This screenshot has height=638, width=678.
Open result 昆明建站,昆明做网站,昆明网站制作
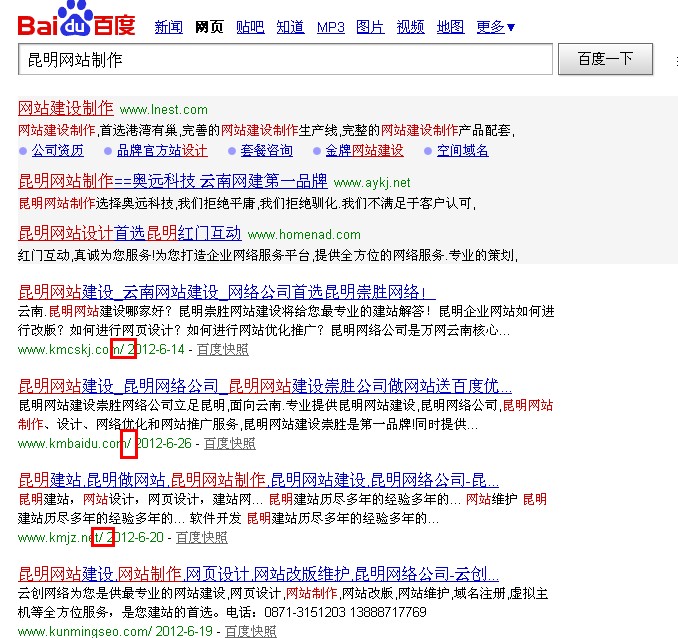pos(258,480)
